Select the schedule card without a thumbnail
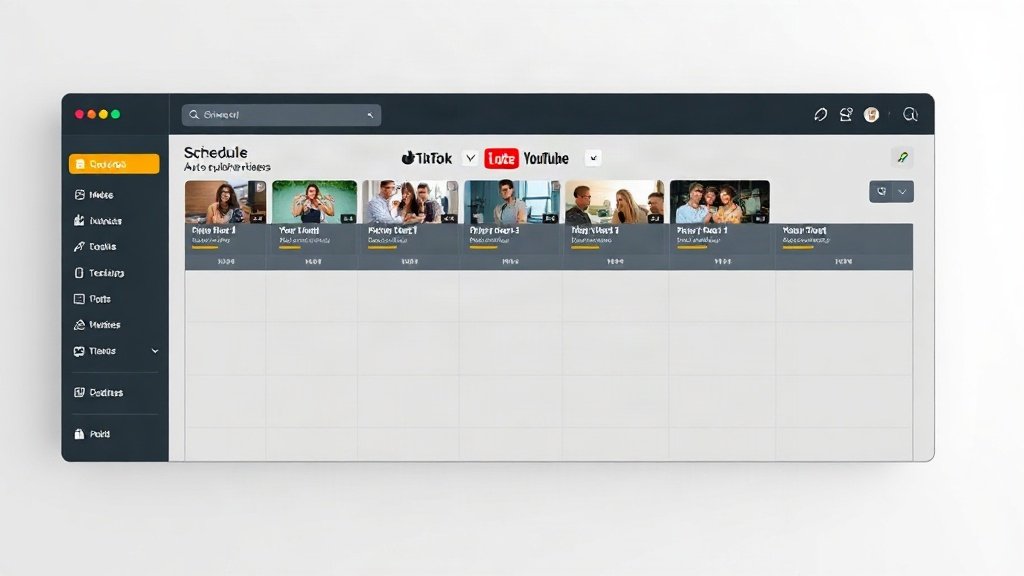This screenshot has width=1024, height=576. pyautogui.click(x=844, y=246)
